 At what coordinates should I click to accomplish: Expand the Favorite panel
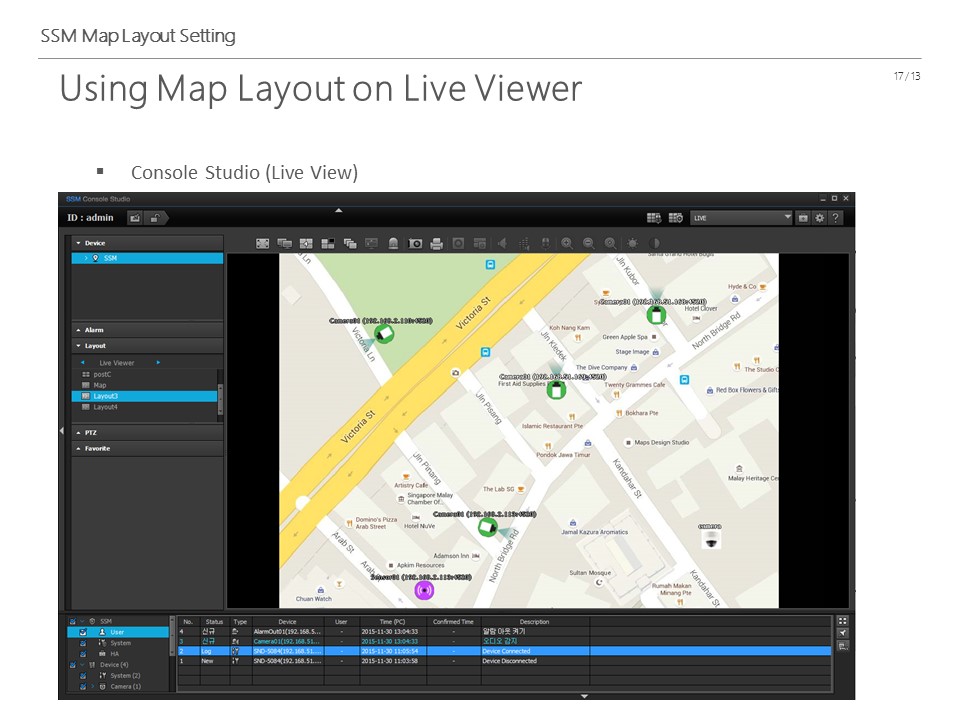point(148,449)
